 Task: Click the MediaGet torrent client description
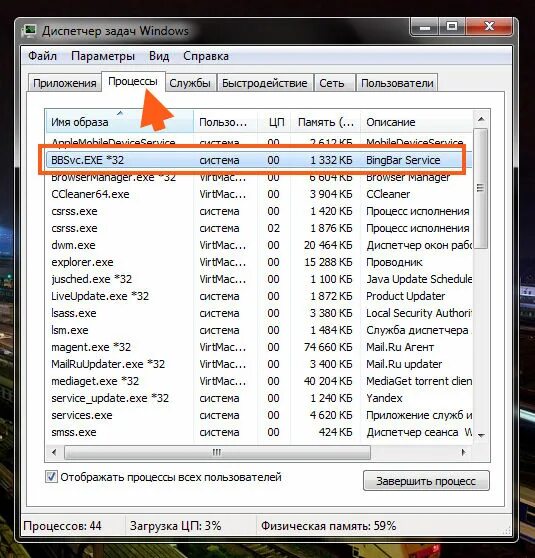coord(419,381)
